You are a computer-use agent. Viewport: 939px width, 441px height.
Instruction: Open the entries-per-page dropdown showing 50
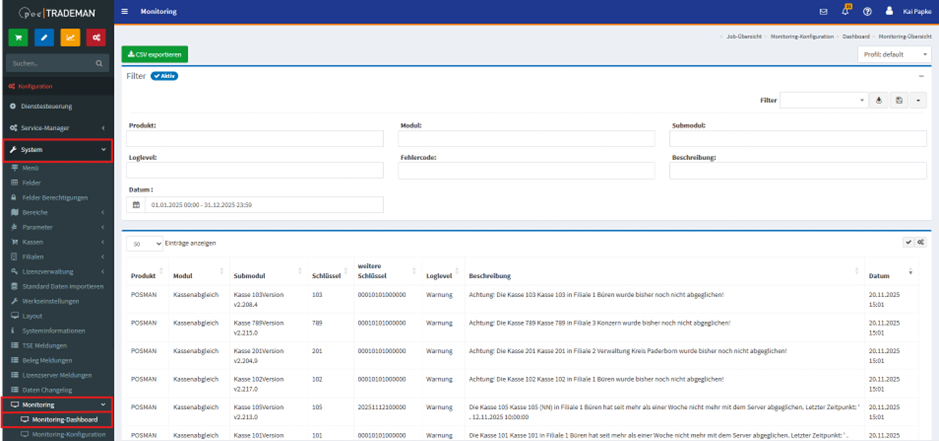click(144, 244)
